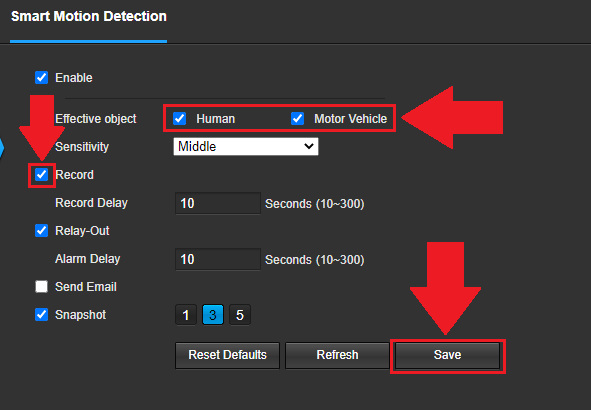Viewport: 591px width, 410px height.
Task: Select snapshot count 5
Action: 240,315
